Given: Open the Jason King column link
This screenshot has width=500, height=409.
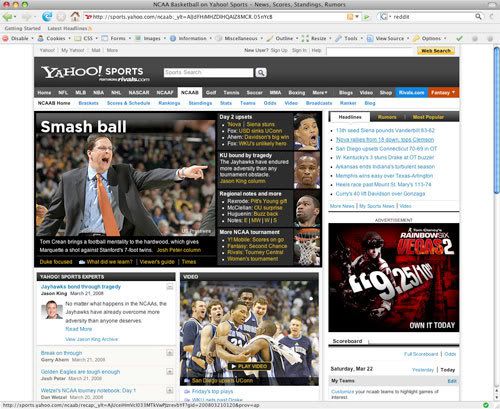Looking at the screenshot, I should point(243,181).
